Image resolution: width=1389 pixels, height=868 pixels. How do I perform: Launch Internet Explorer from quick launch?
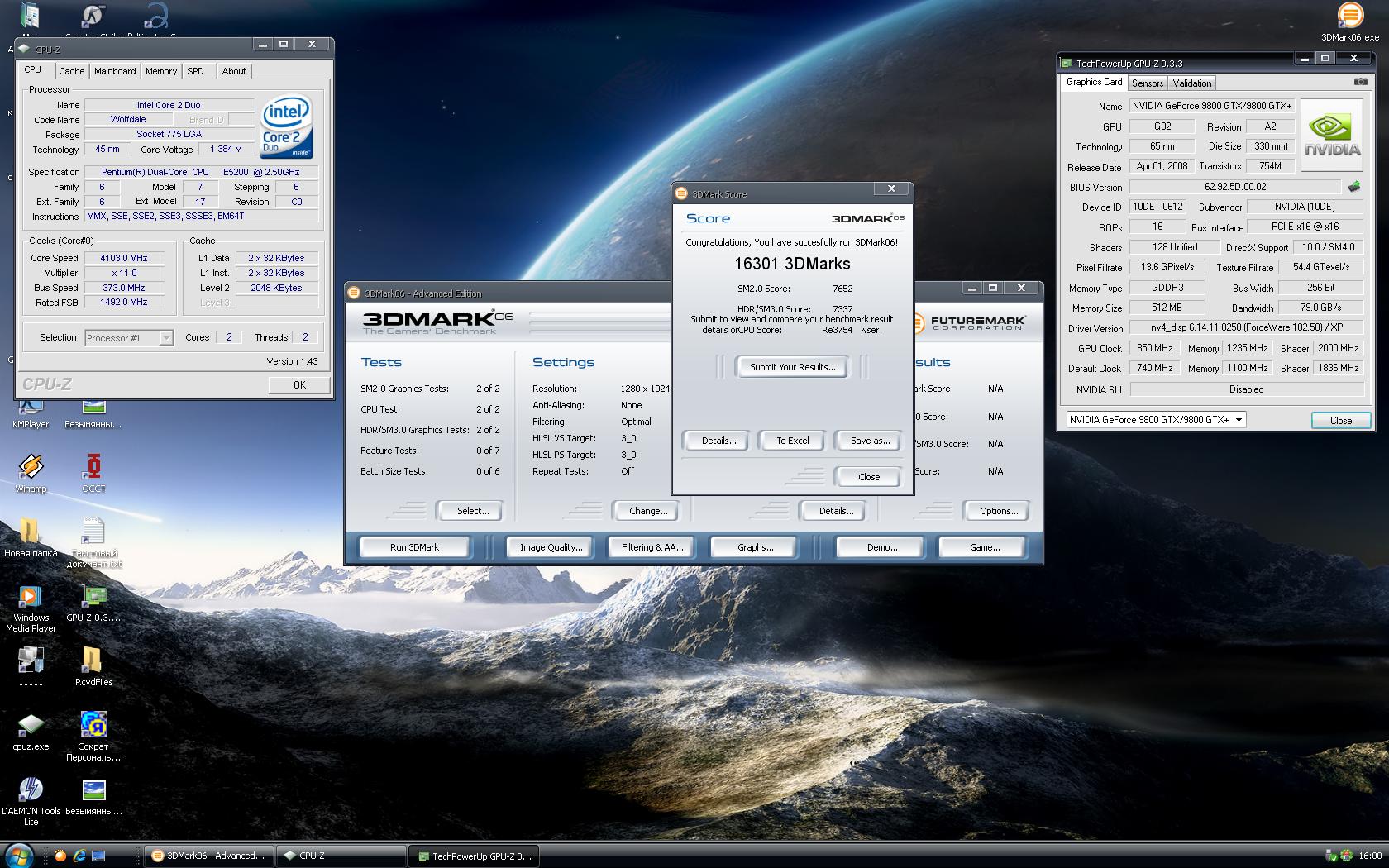(x=79, y=856)
